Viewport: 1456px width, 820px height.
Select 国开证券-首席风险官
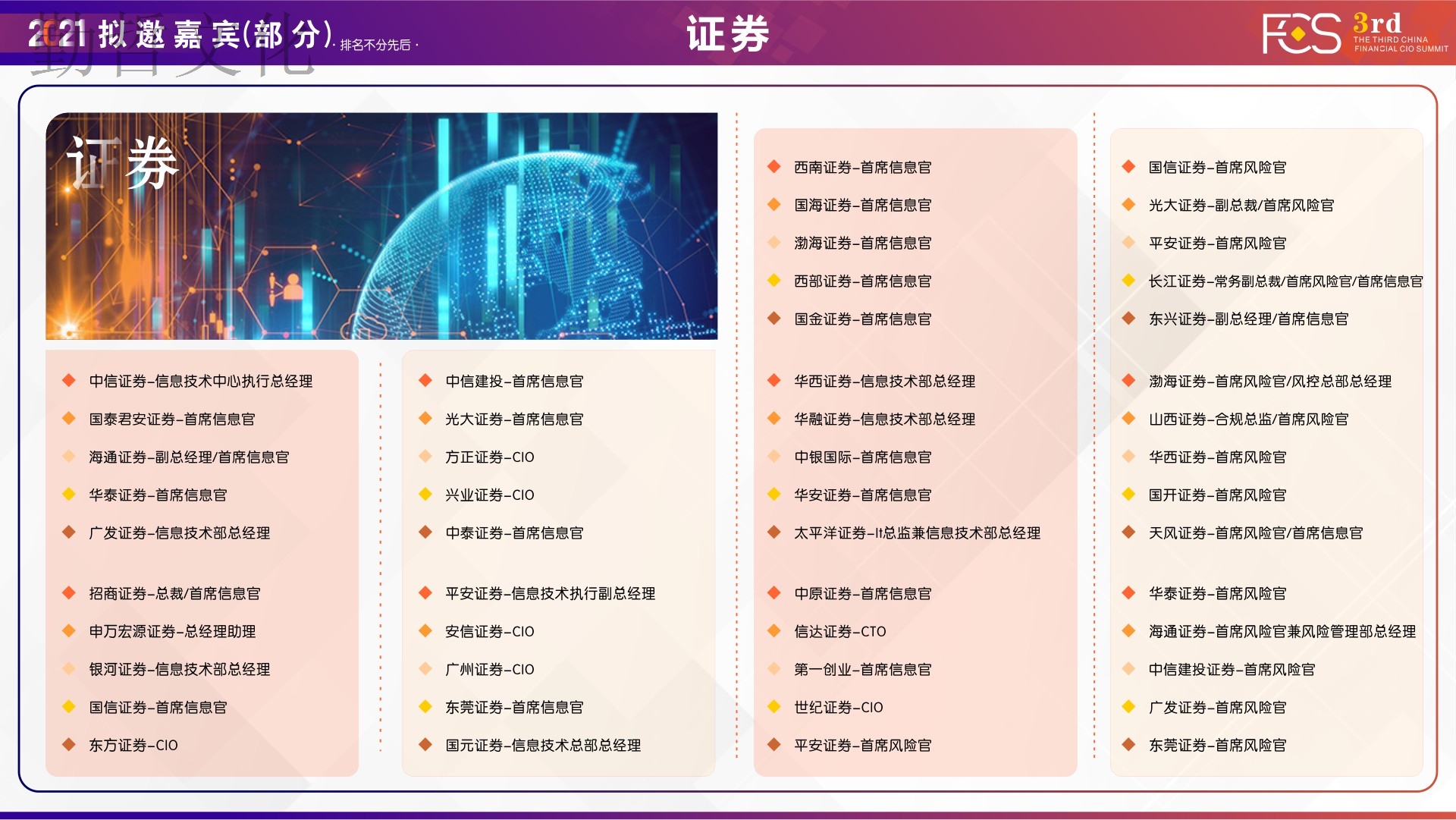tap(1218, 495)
